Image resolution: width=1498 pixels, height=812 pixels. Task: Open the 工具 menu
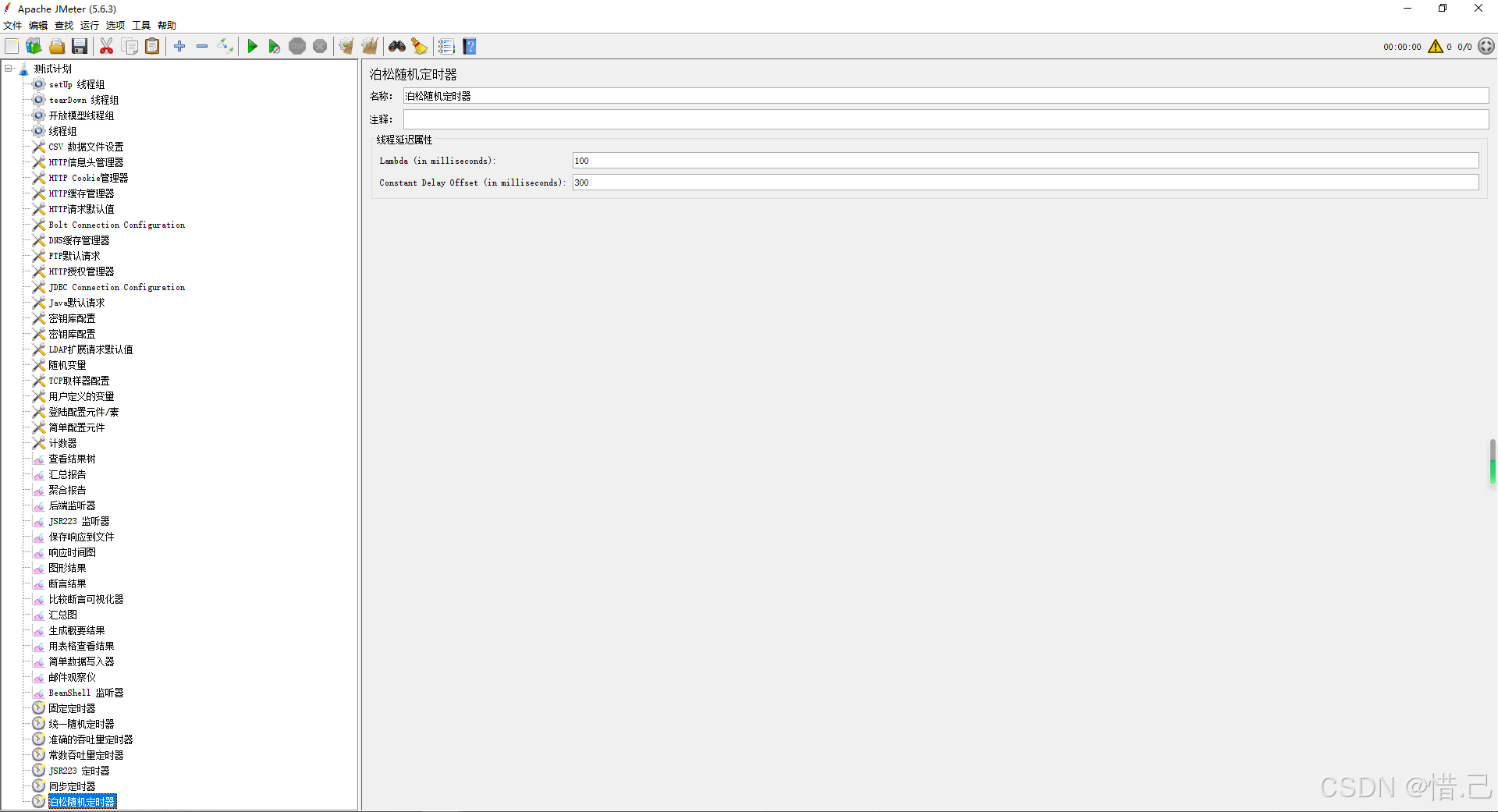coord(141,26)
